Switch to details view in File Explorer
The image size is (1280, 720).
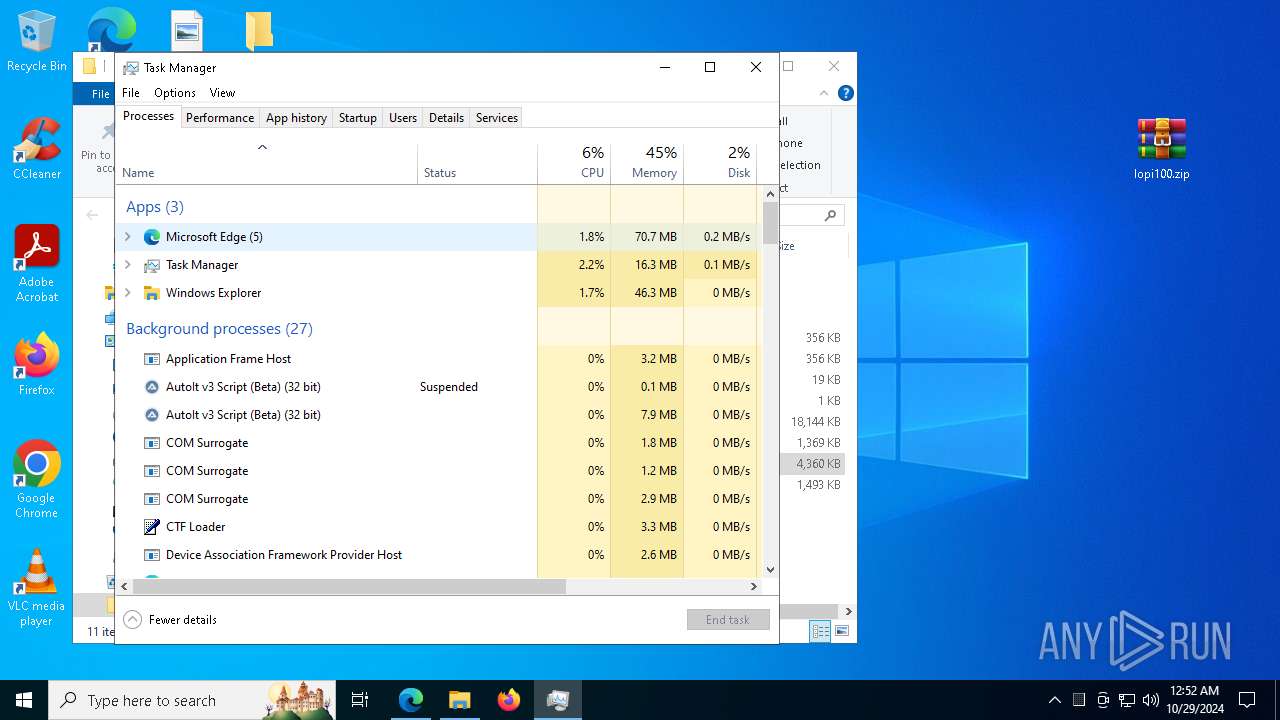coord(821,631)
